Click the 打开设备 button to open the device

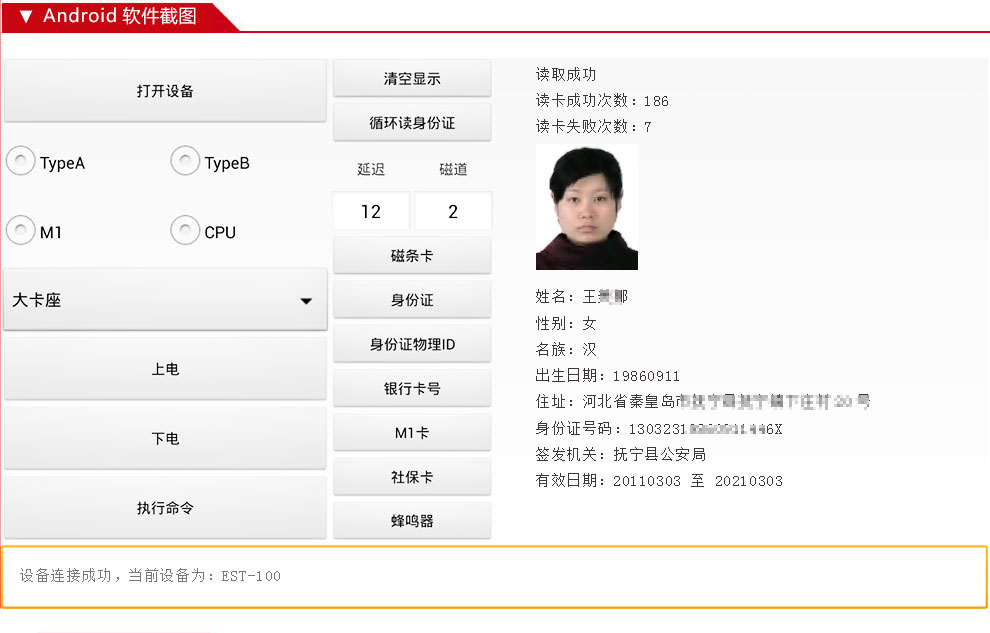point(165,89)
